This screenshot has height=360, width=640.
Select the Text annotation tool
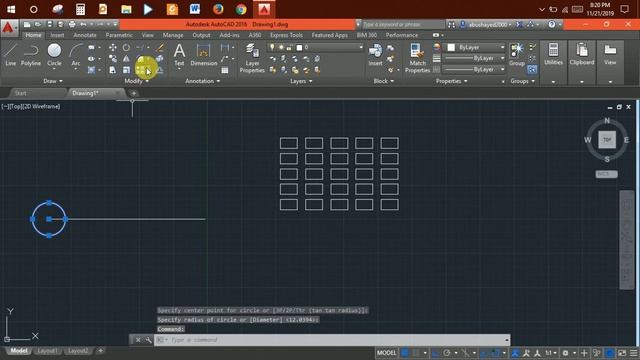tap(179, 55)
